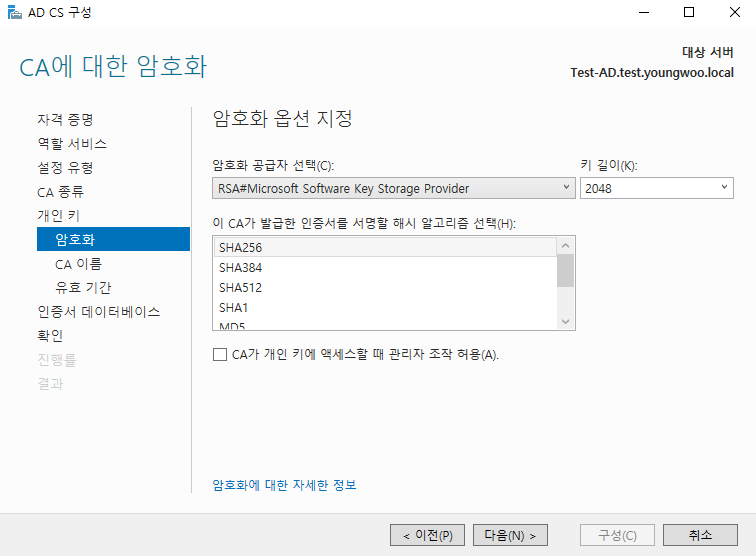Go to 설정 유형 step
The width and height of the screenshot is (756, 556).
65,168
